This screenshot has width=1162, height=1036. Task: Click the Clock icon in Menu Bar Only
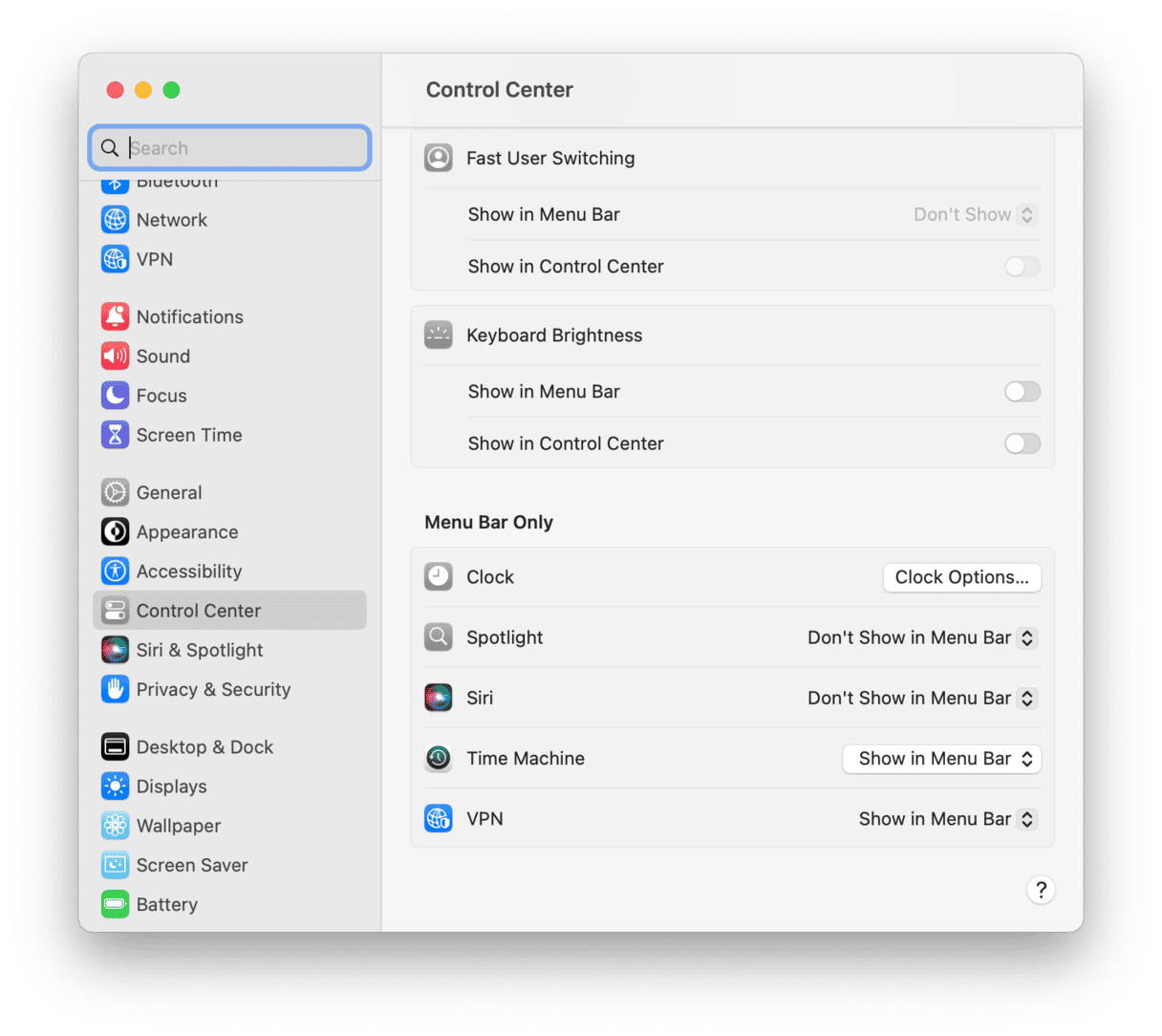(x=439, y=577)
